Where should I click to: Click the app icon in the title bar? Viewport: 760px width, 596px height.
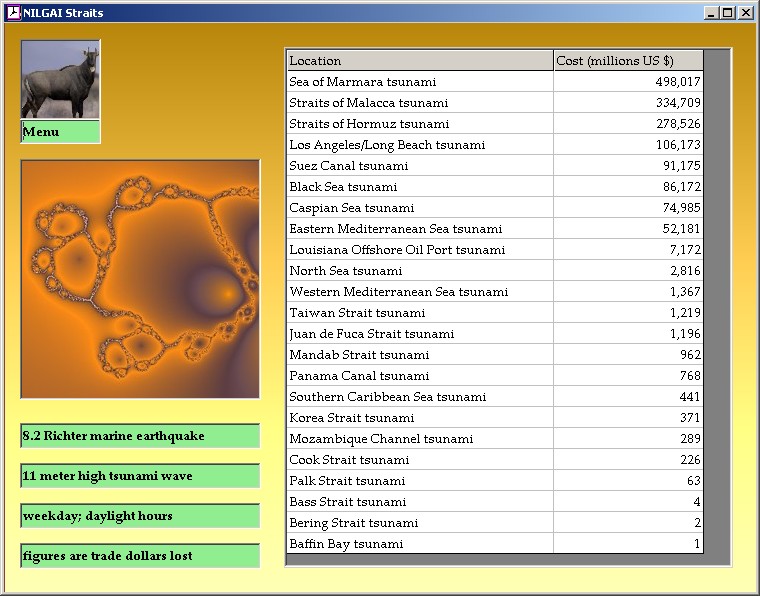pyautogui.click(x=13, y=13)
